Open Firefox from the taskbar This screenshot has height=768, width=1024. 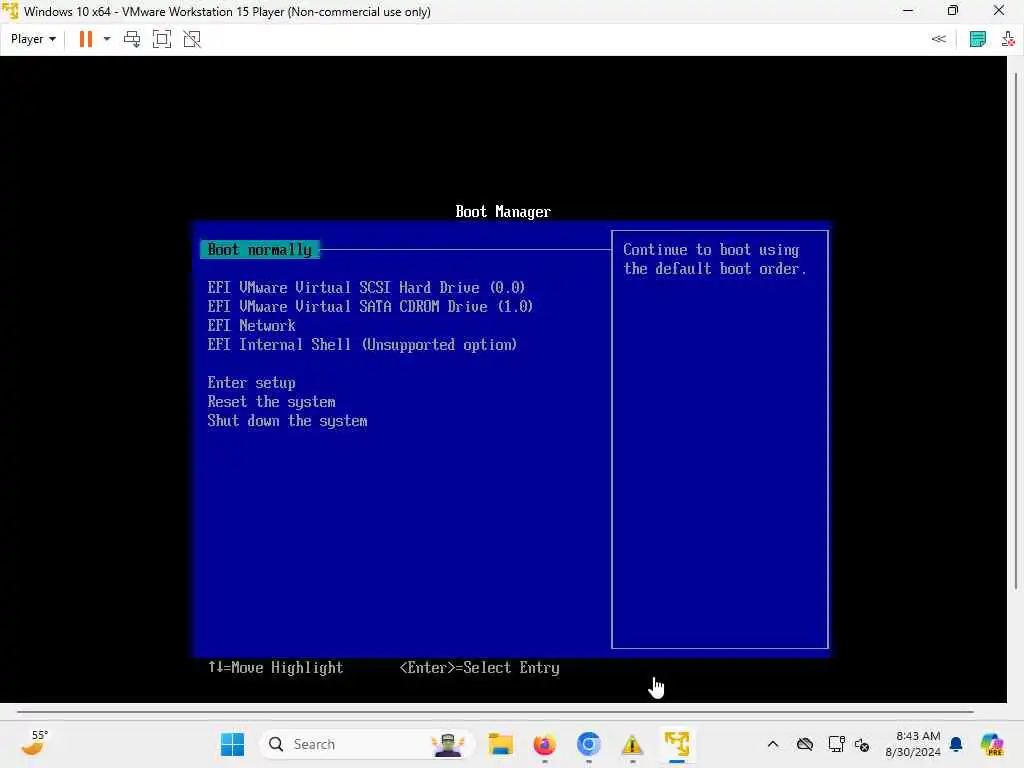(545, 744)
